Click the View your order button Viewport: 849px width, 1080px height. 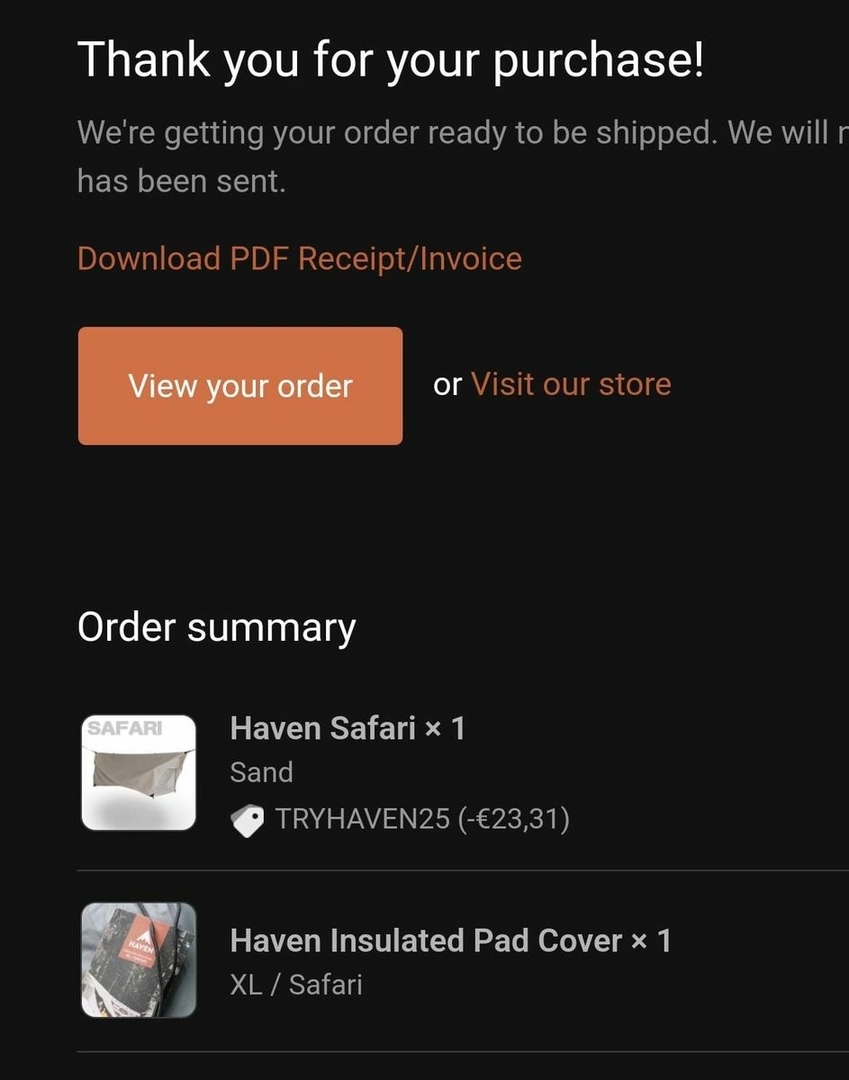click(x=240, y=386)
